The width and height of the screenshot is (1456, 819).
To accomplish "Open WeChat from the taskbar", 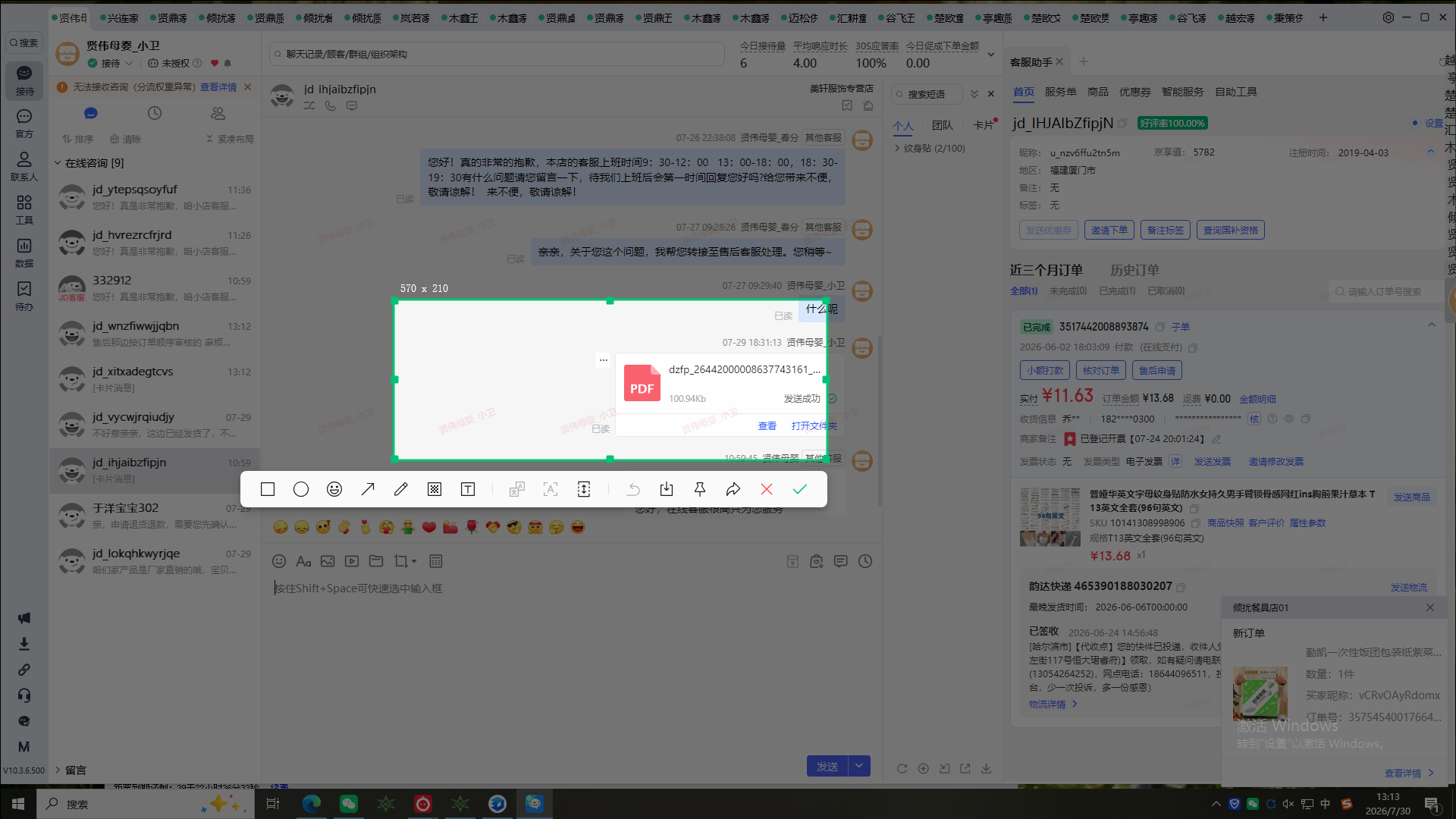I will click(x=348, y=804).
